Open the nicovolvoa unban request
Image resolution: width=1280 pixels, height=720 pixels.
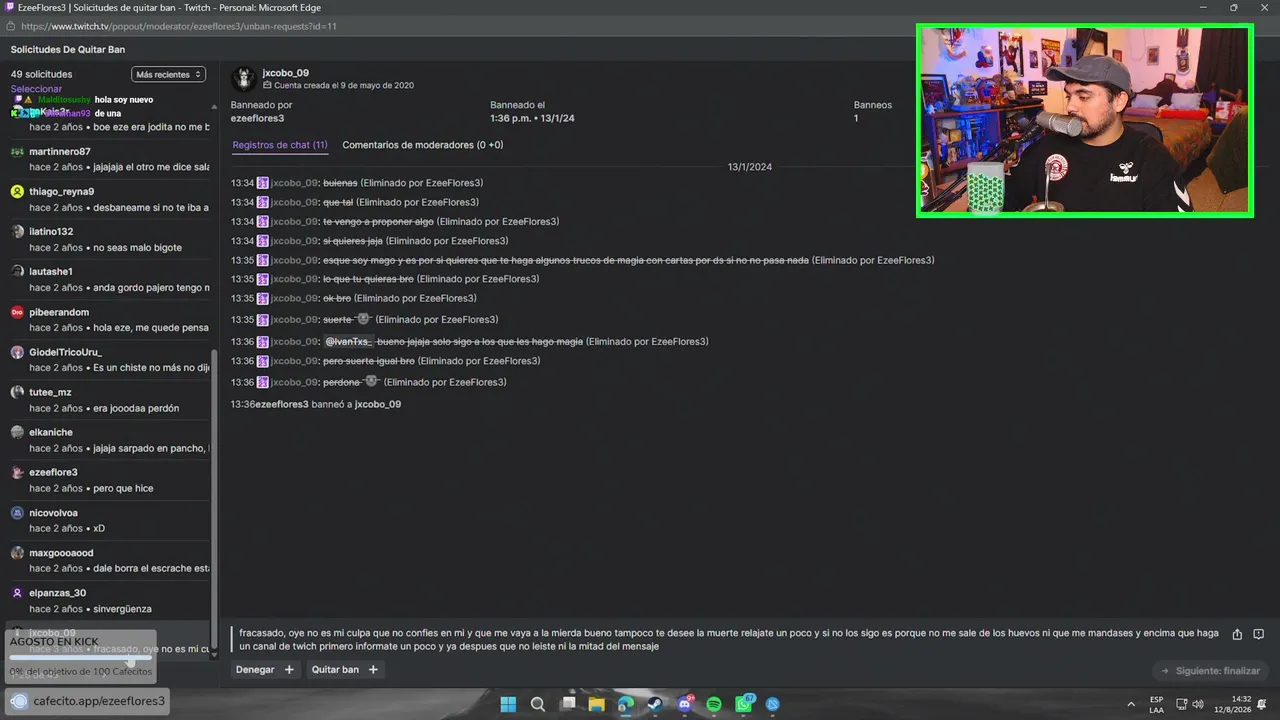(x=110, y=520)
